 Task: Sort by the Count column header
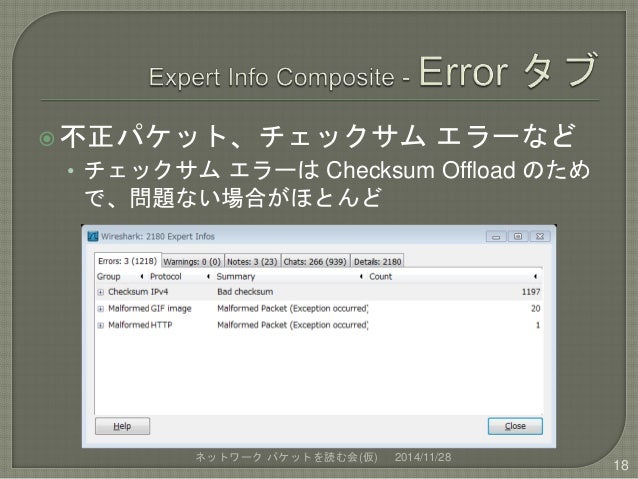click(454, 276)
